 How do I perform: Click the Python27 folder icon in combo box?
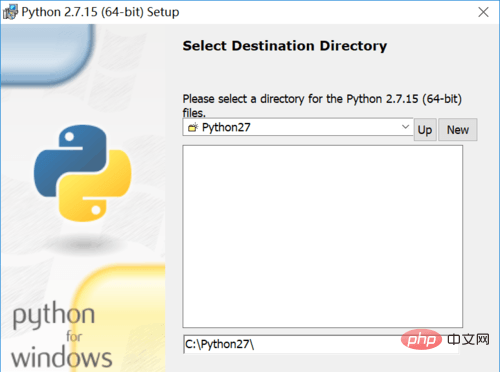[193, 127]
